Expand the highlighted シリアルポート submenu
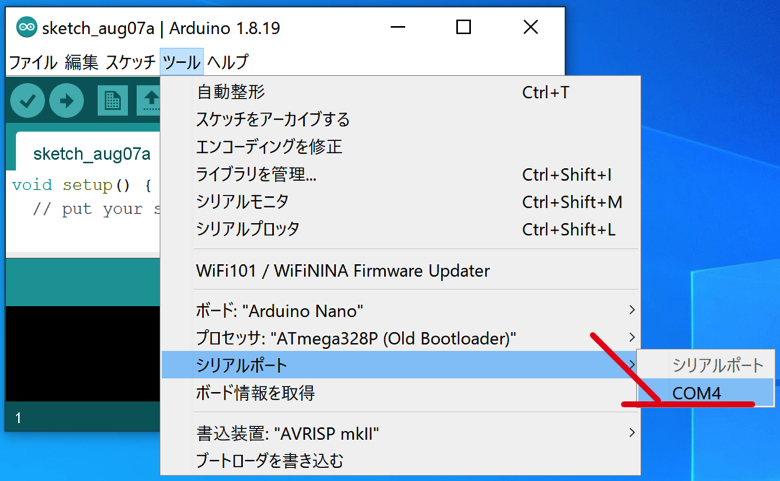The image size is (780, 481). (x=400, y=365)
